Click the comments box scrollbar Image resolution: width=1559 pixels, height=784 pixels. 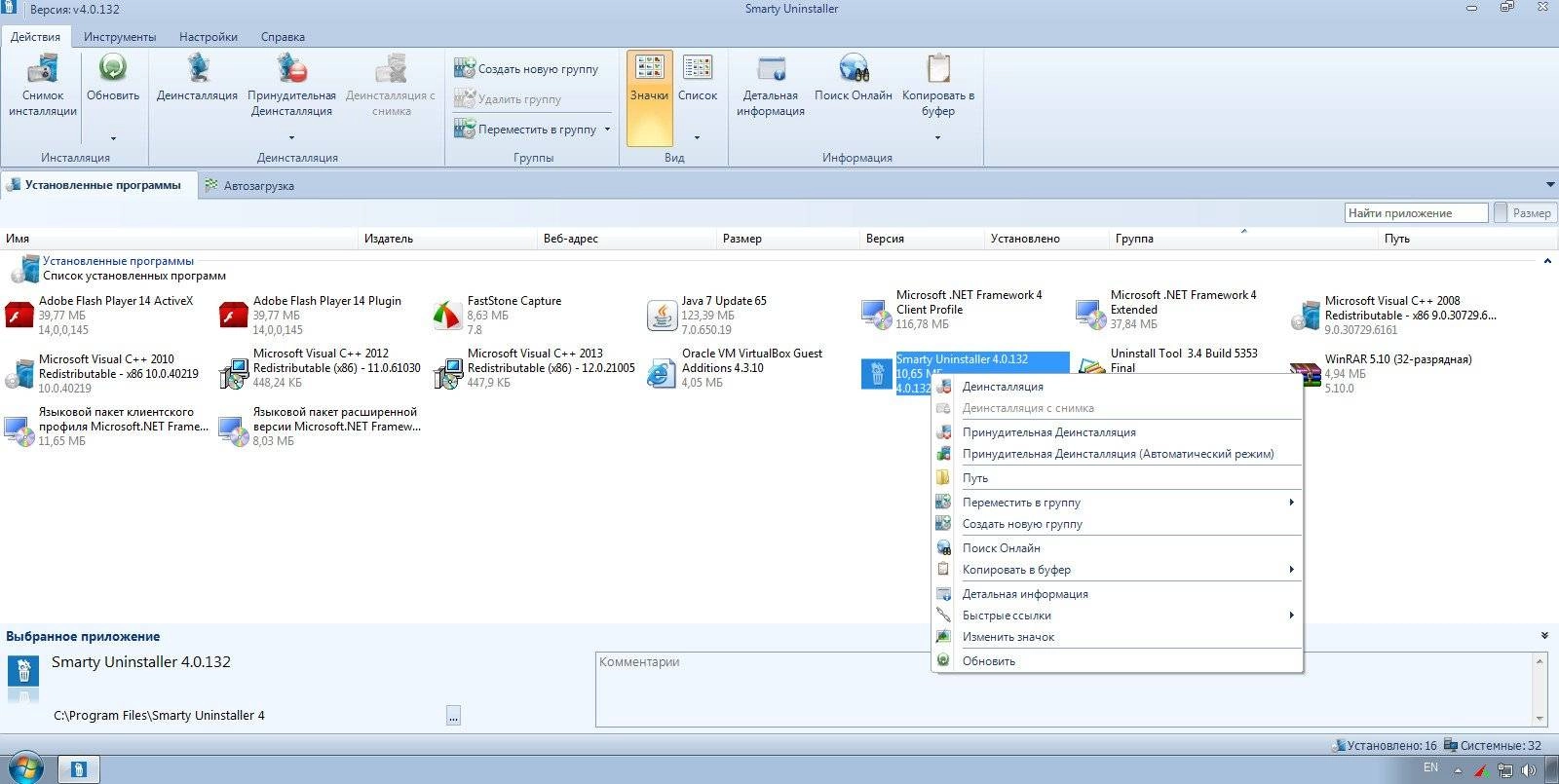1540,690
